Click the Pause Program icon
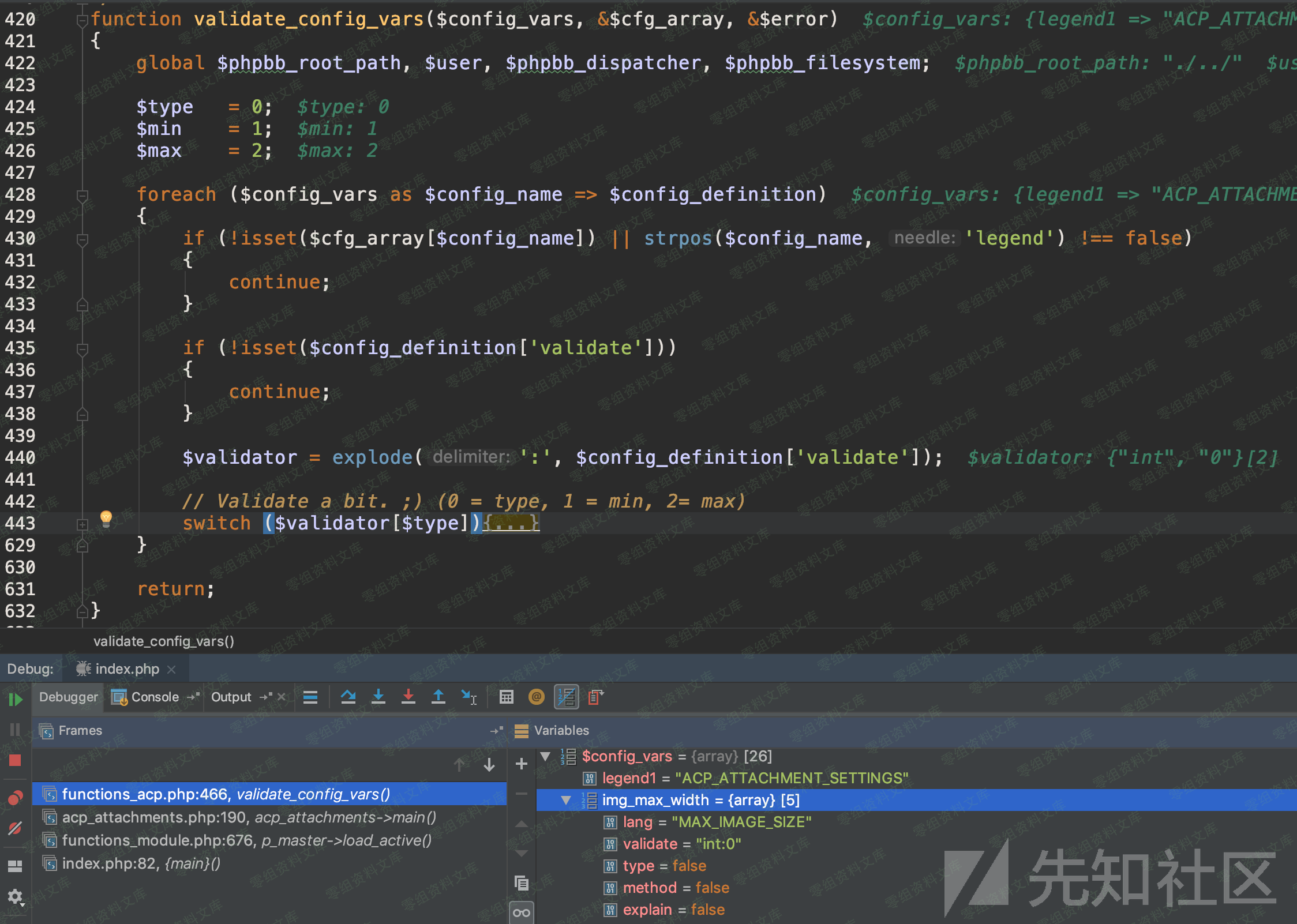 pyautogui.click(x=16, y=730)
